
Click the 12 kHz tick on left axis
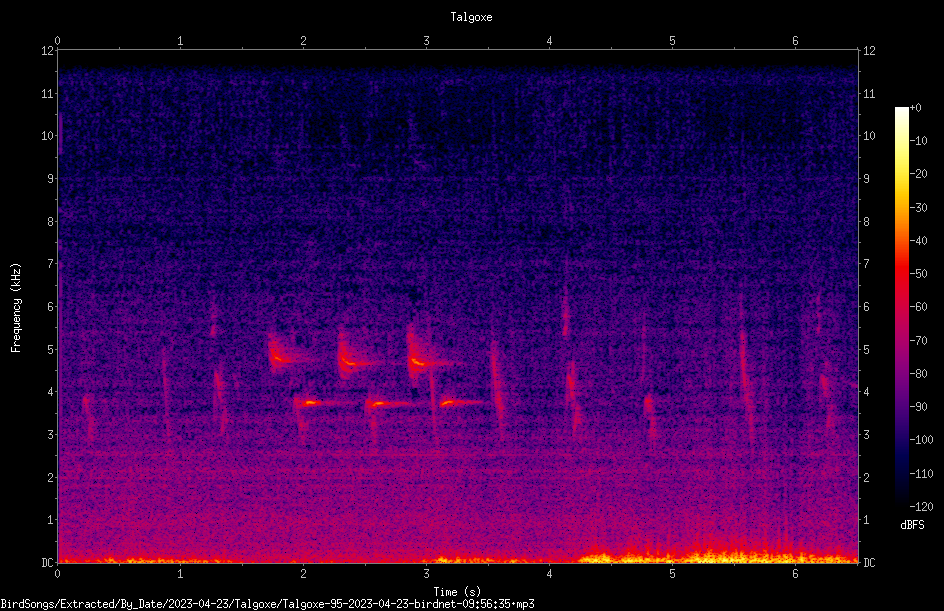coord(48,51)
